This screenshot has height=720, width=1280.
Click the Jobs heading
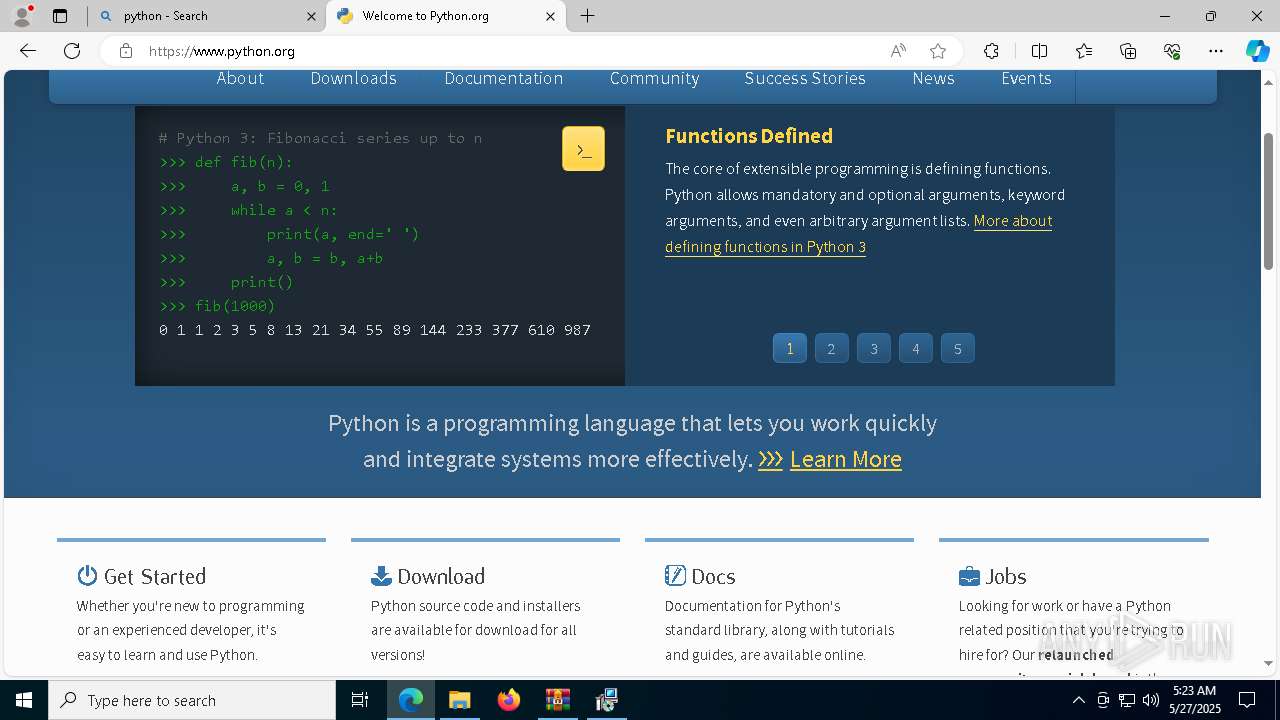pos(1006,576)
